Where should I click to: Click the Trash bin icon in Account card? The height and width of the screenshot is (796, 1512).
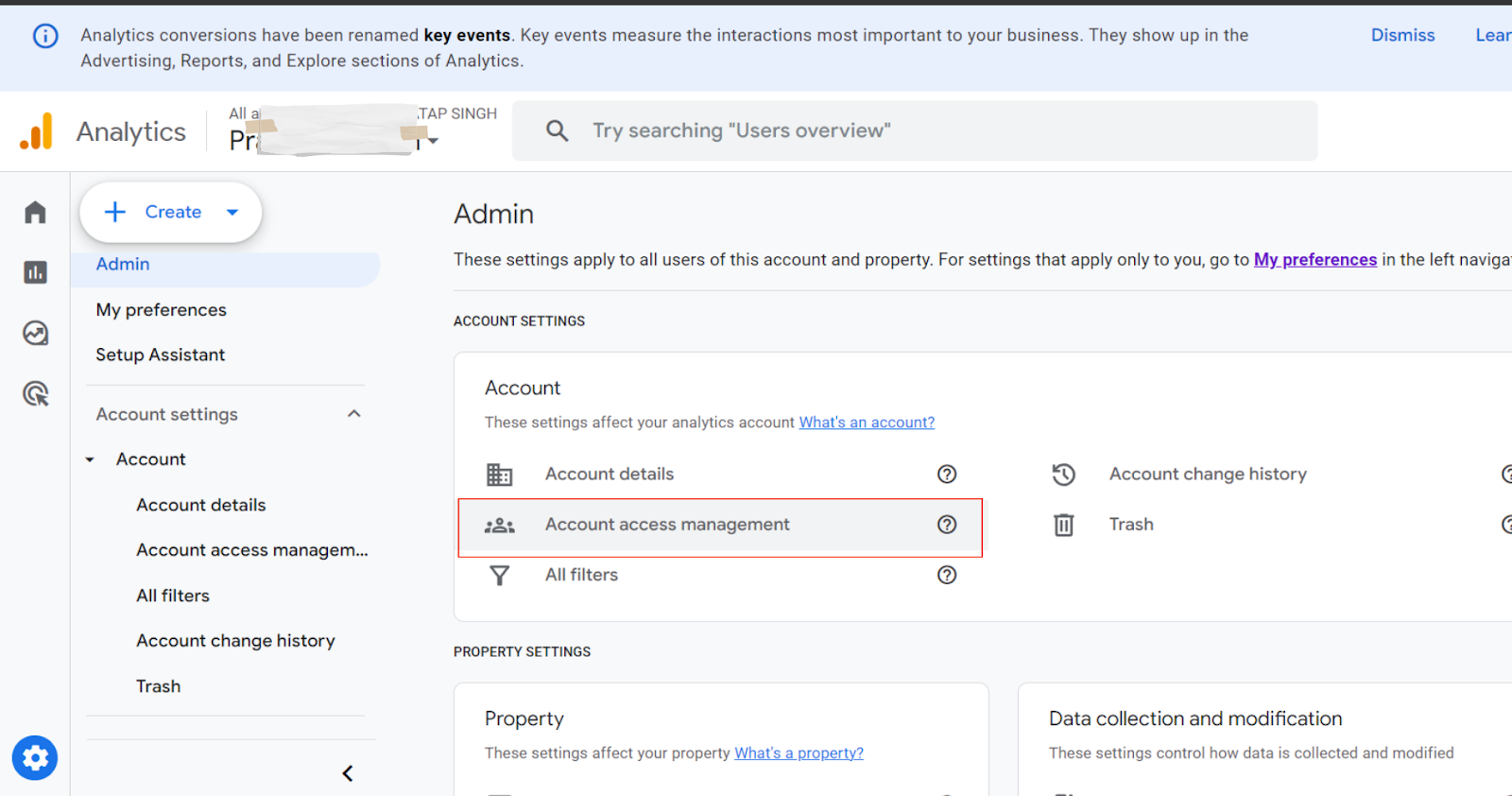click(1063, 525)
